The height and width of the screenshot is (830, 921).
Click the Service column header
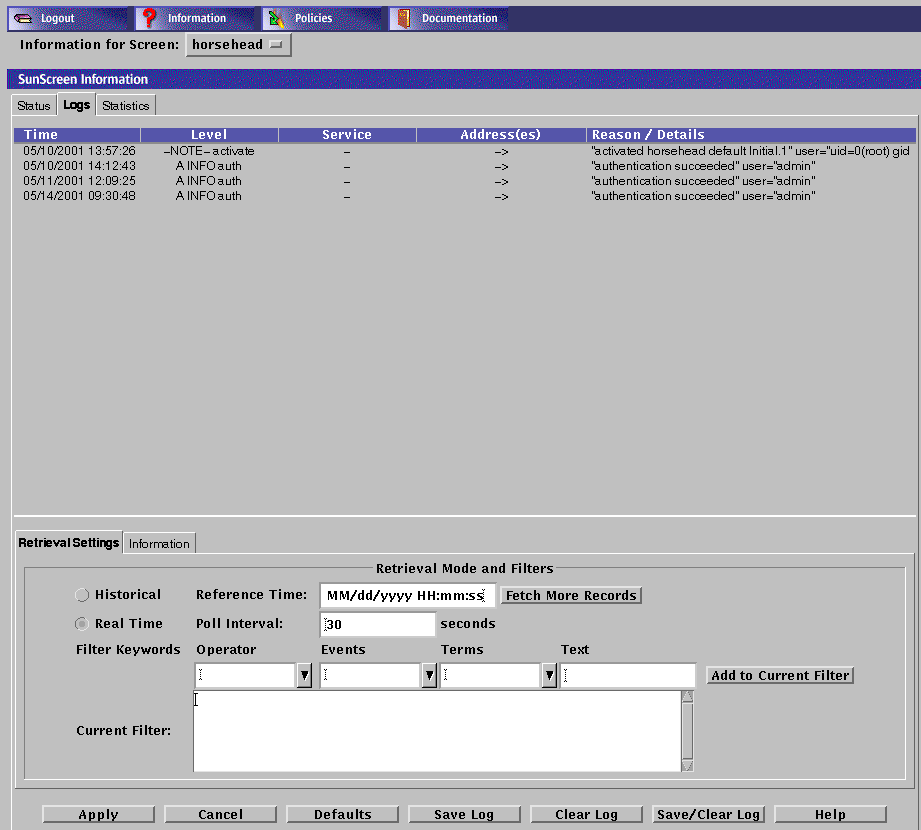[x=347, y=135]
